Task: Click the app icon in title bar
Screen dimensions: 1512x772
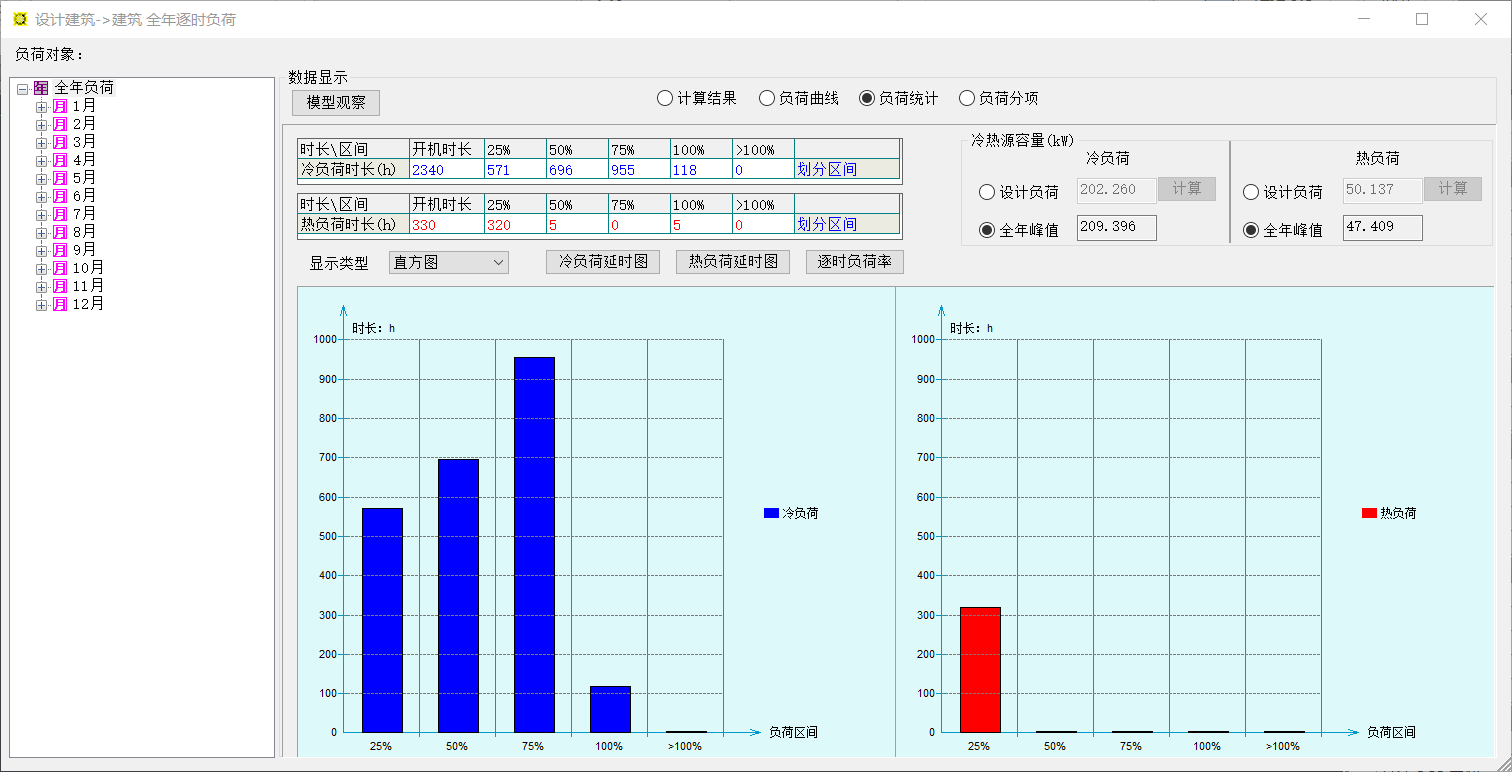Action: [x=20, y=19]
